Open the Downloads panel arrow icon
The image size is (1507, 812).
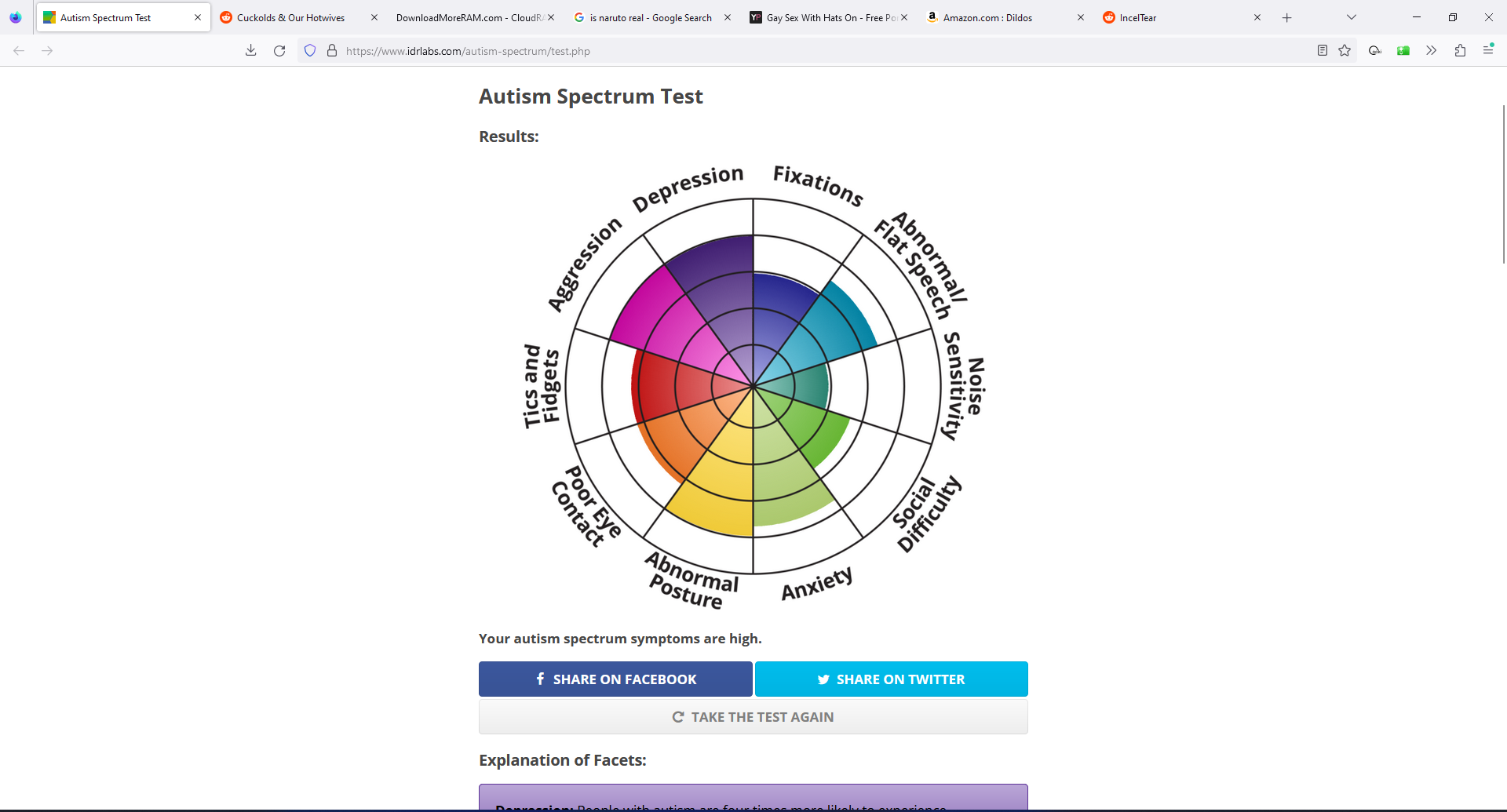coord(251,50)
